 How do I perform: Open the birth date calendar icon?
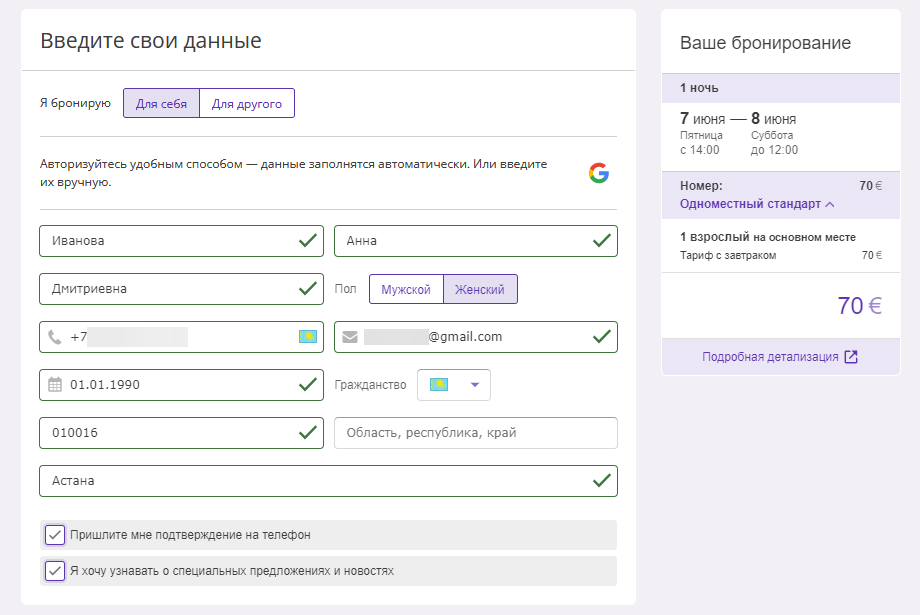click(x=55, y=385)
